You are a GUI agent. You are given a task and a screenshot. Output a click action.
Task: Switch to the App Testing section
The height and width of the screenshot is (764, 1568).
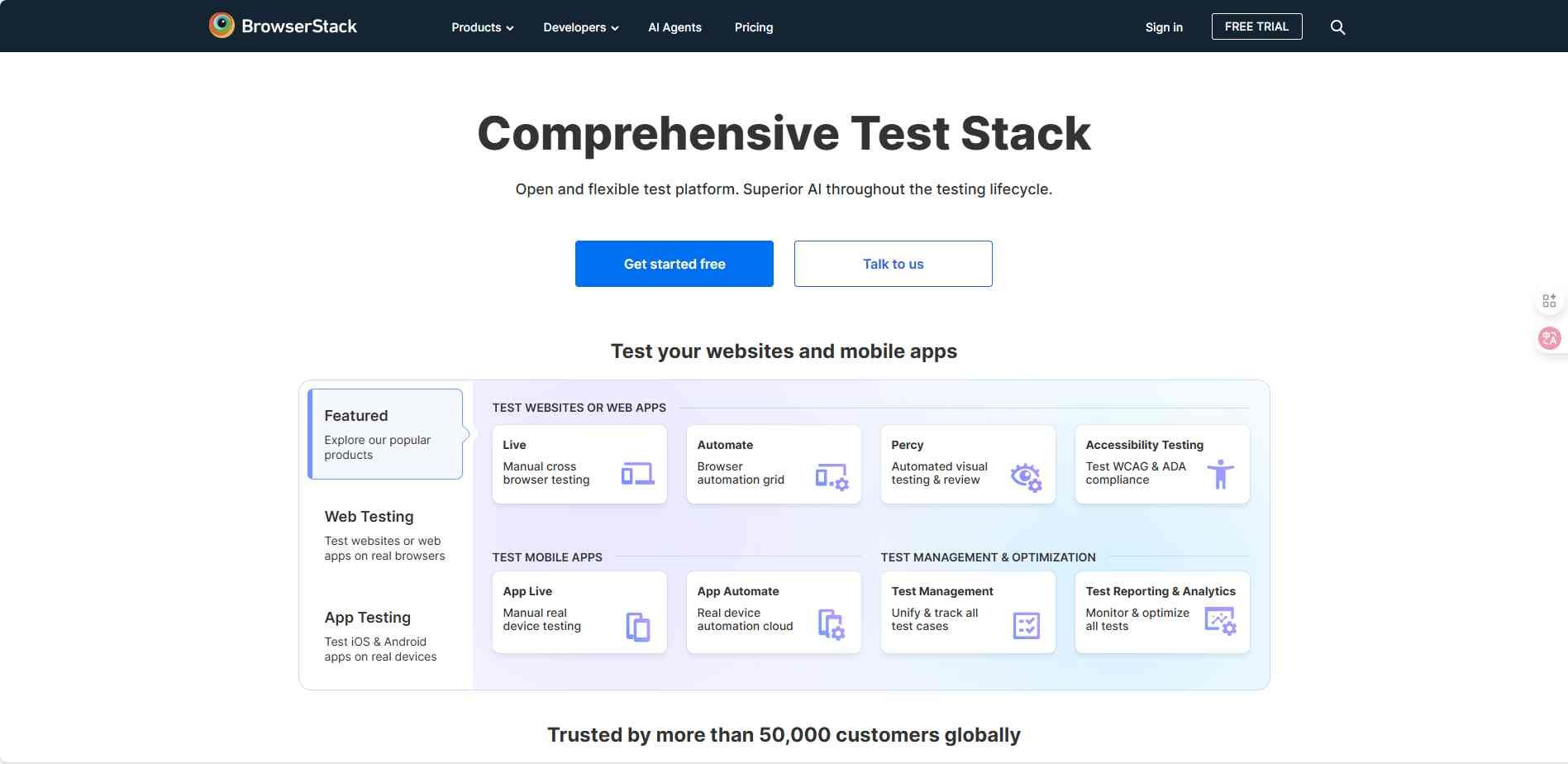point(367,617)
